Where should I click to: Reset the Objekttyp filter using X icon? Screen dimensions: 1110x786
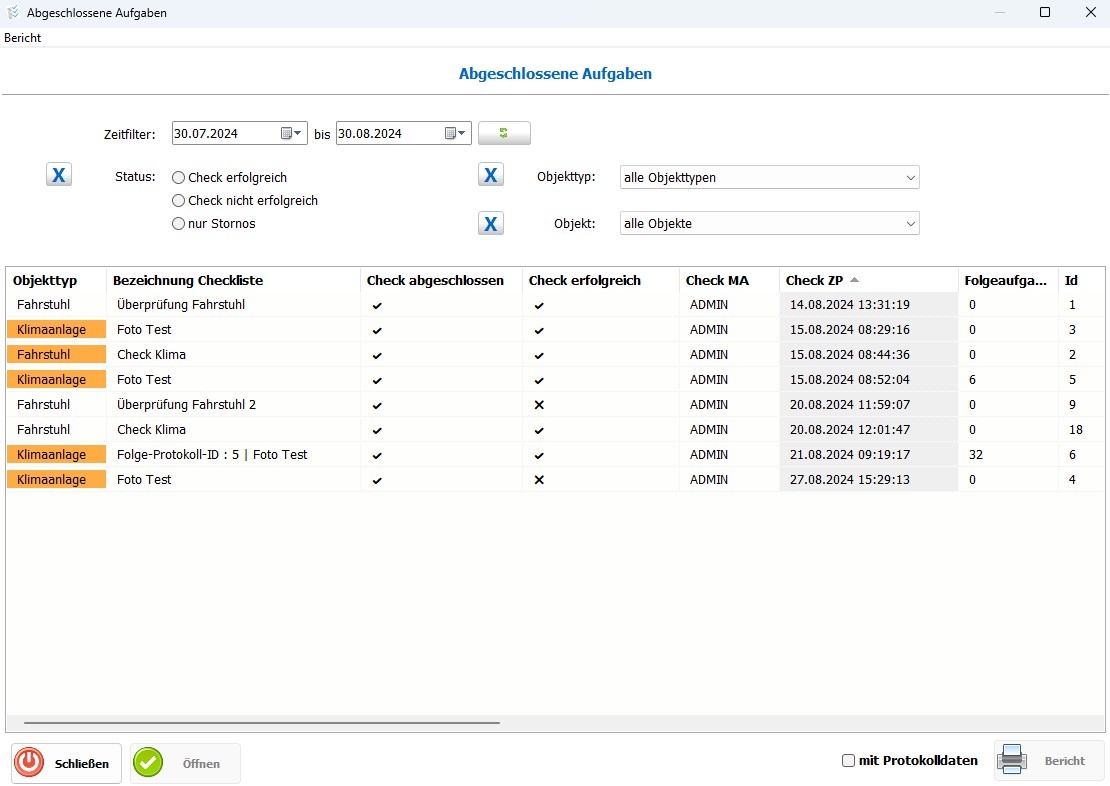point(490,176)
